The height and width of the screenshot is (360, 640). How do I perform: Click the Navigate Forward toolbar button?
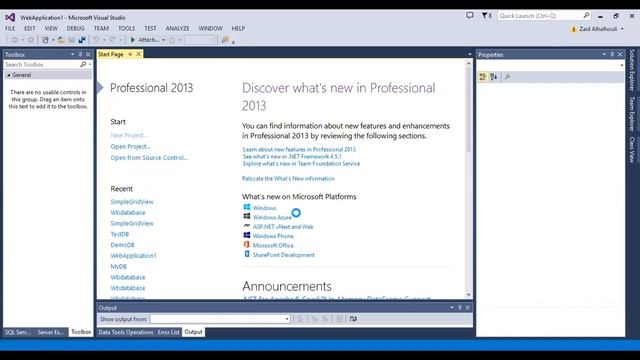click(31, 40)
